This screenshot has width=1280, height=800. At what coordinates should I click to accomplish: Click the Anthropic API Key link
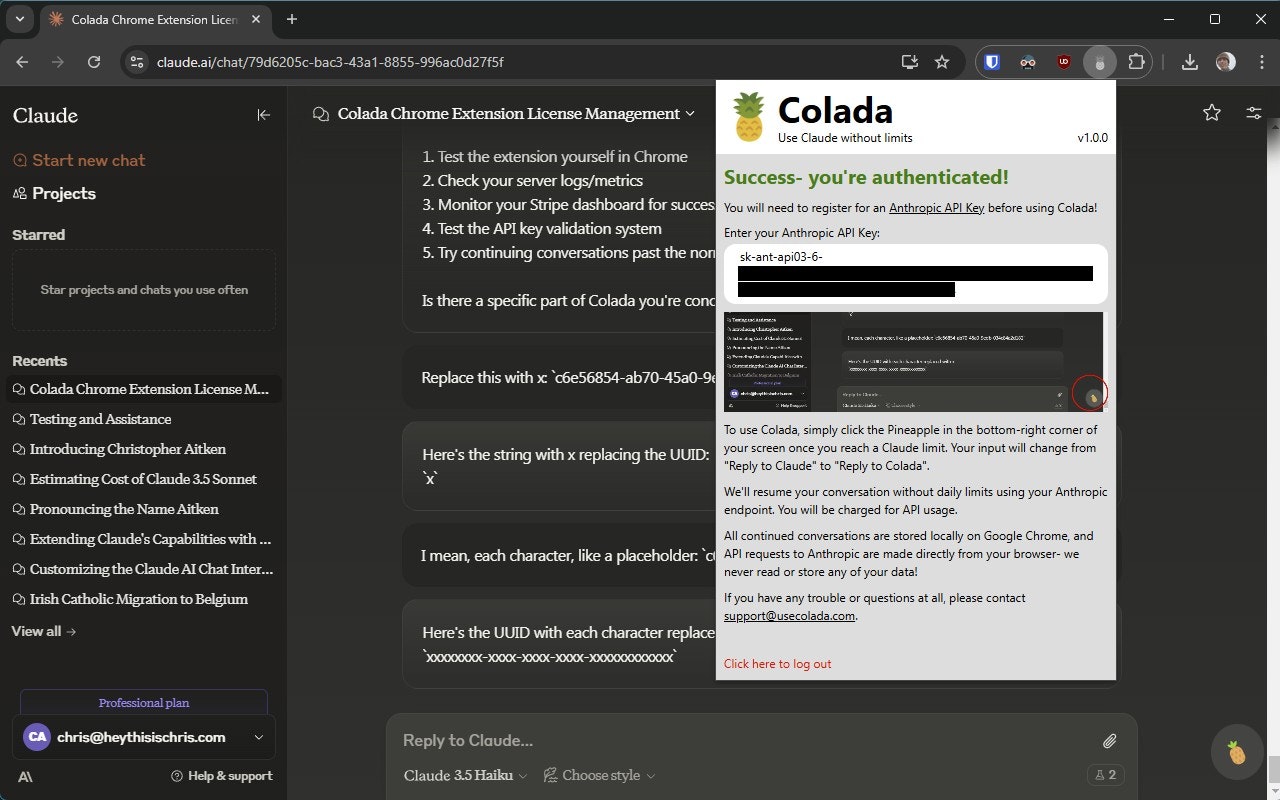[x=937, y=208]
